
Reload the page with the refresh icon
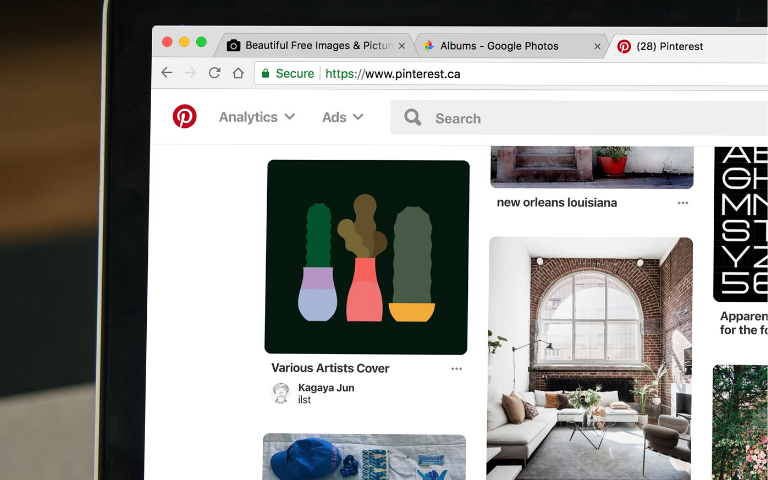click(x=214, y=73)
